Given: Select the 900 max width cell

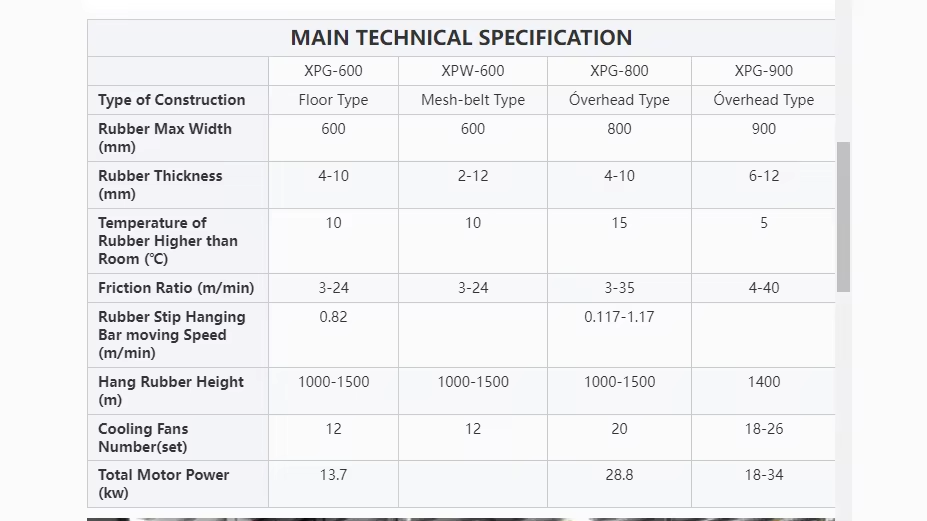Looking at the screenshot, I should coord(763,129).
